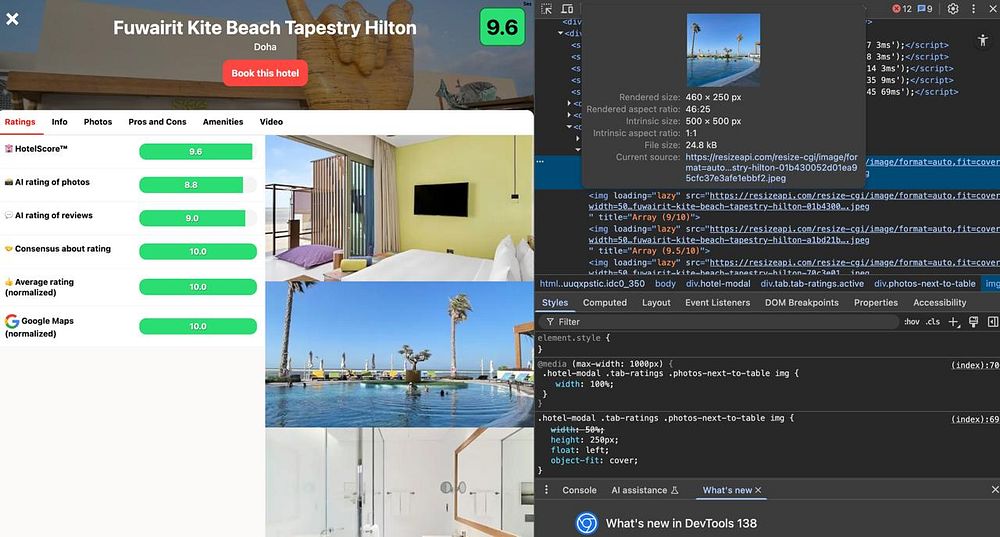Close the What's new drawer tab
The image size is (1000, 537).
758,490
